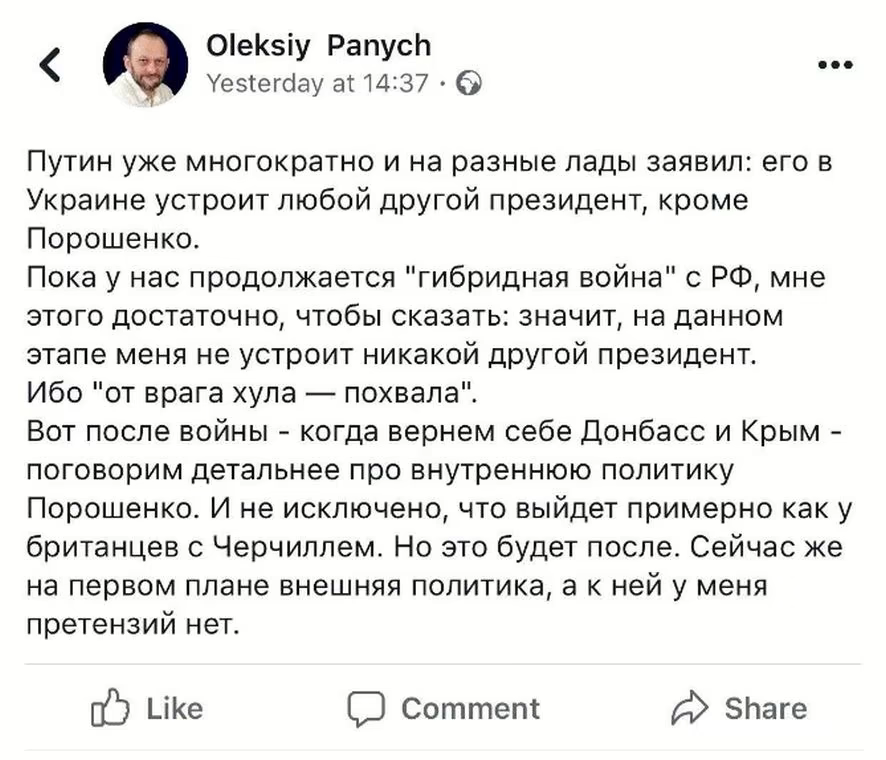
Task: Open the Oleksiy Panych profile name link
Action: click(318, 45)
